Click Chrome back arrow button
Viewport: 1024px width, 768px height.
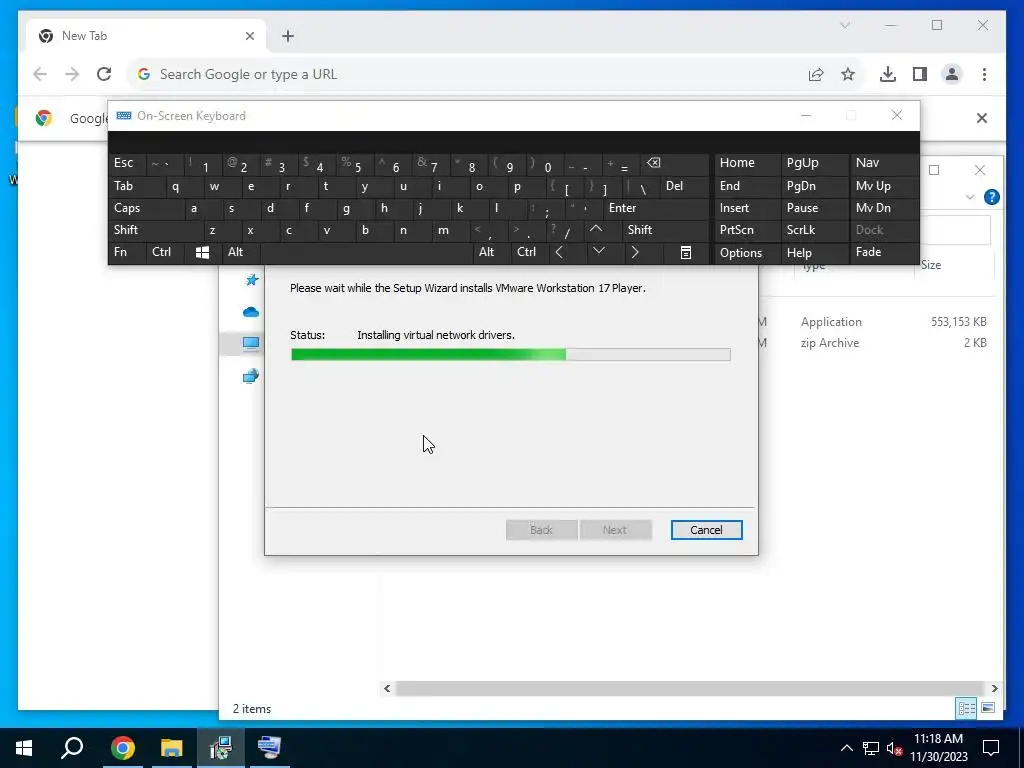(40, 74)
